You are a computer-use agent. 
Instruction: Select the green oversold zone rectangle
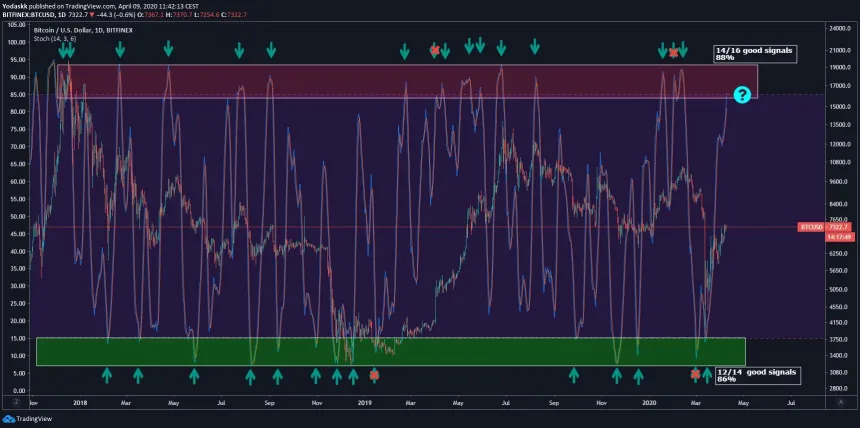click(391, 351)
